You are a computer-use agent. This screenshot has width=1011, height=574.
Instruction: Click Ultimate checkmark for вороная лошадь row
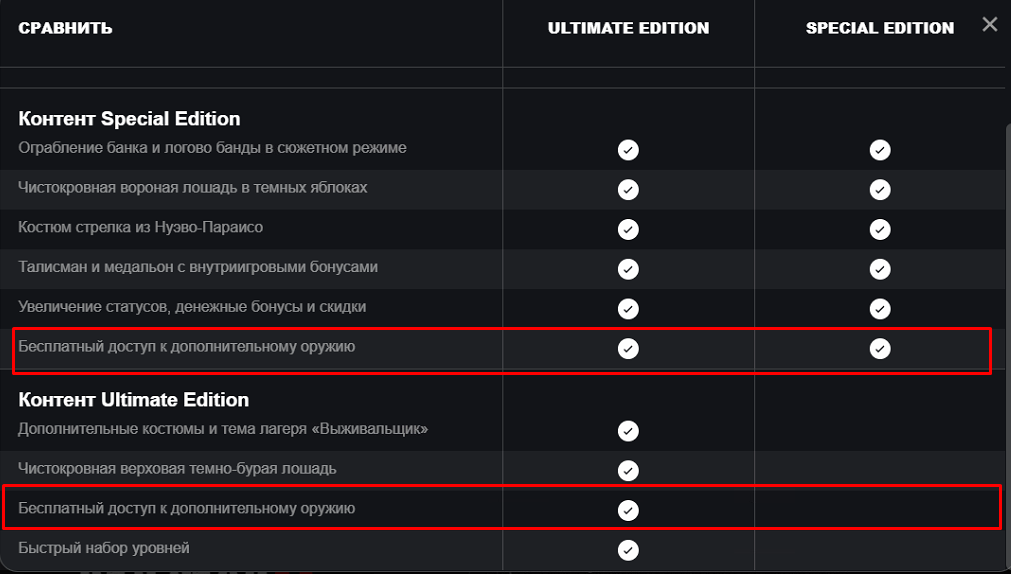pyautogui.click(x=628, y=189)
